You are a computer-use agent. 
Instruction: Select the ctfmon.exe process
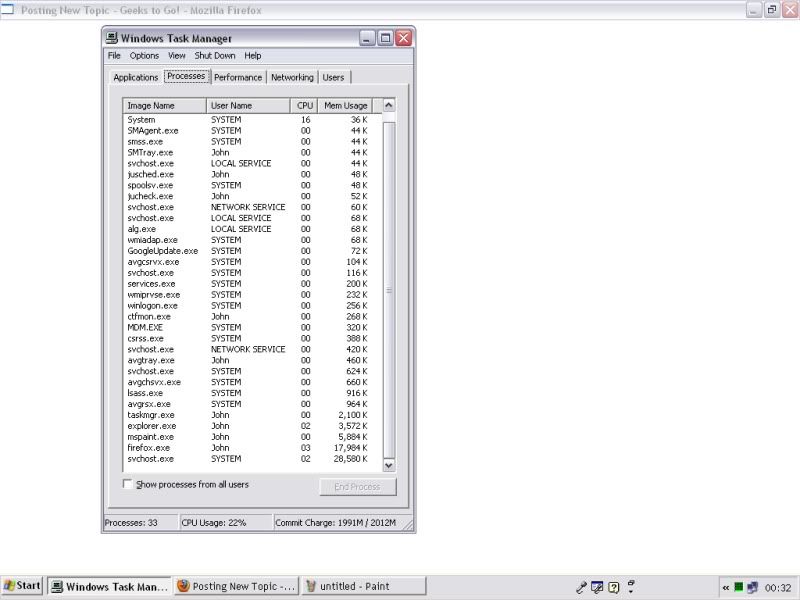pos(253,316)
